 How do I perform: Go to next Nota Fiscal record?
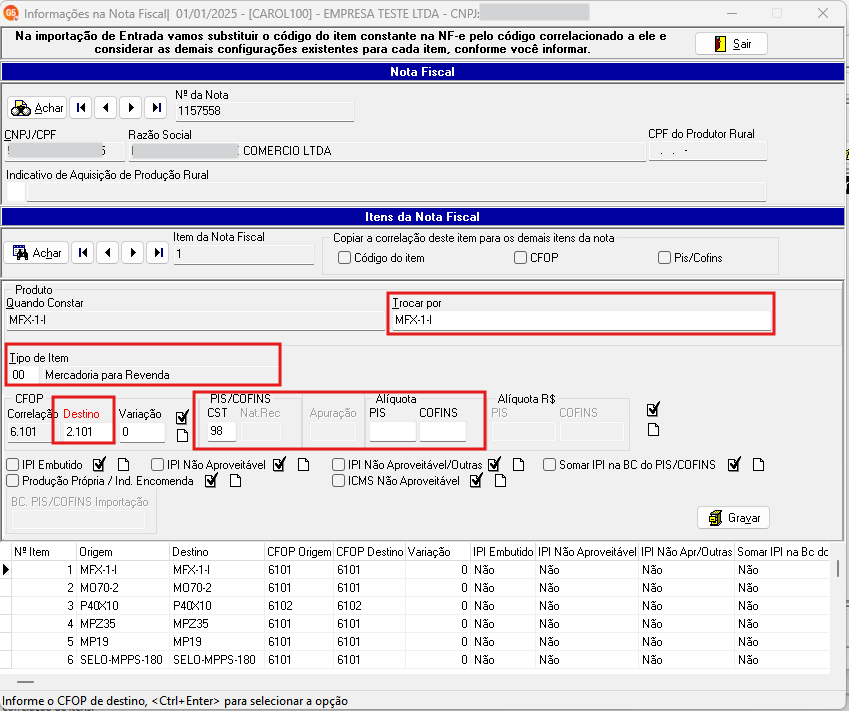[x=131, y=108]
